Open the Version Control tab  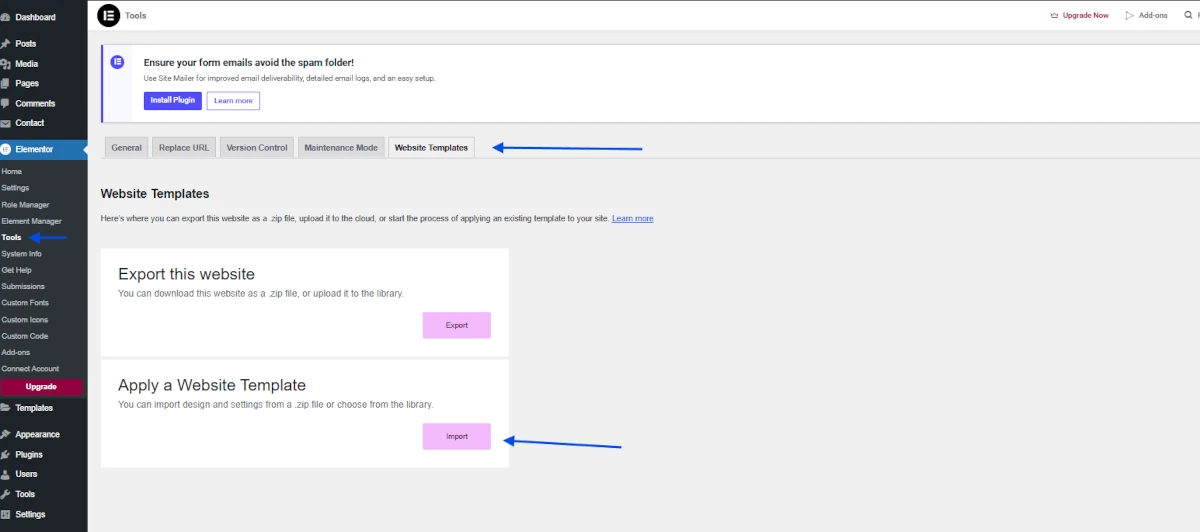pos(257,147)
